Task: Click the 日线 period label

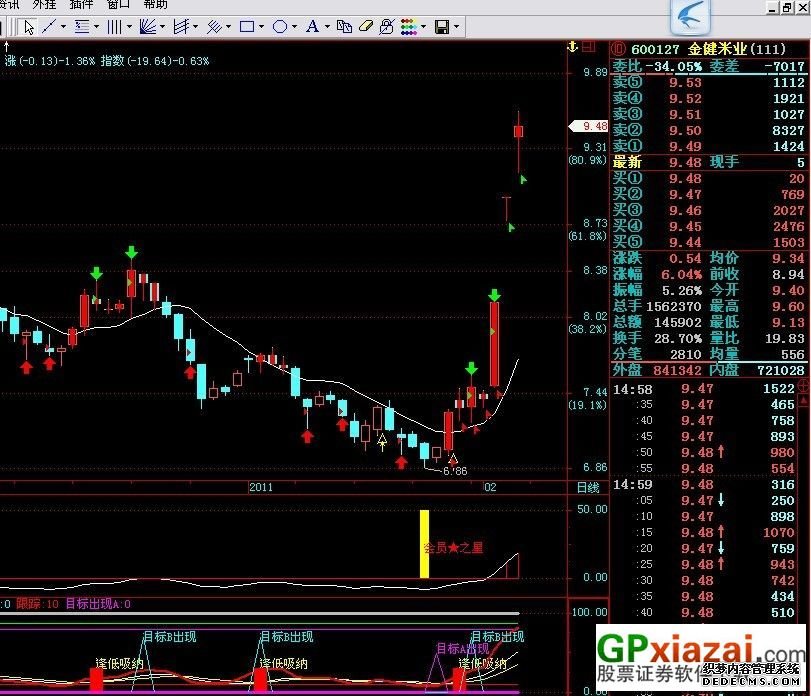Action: click(x=588, y=487)
